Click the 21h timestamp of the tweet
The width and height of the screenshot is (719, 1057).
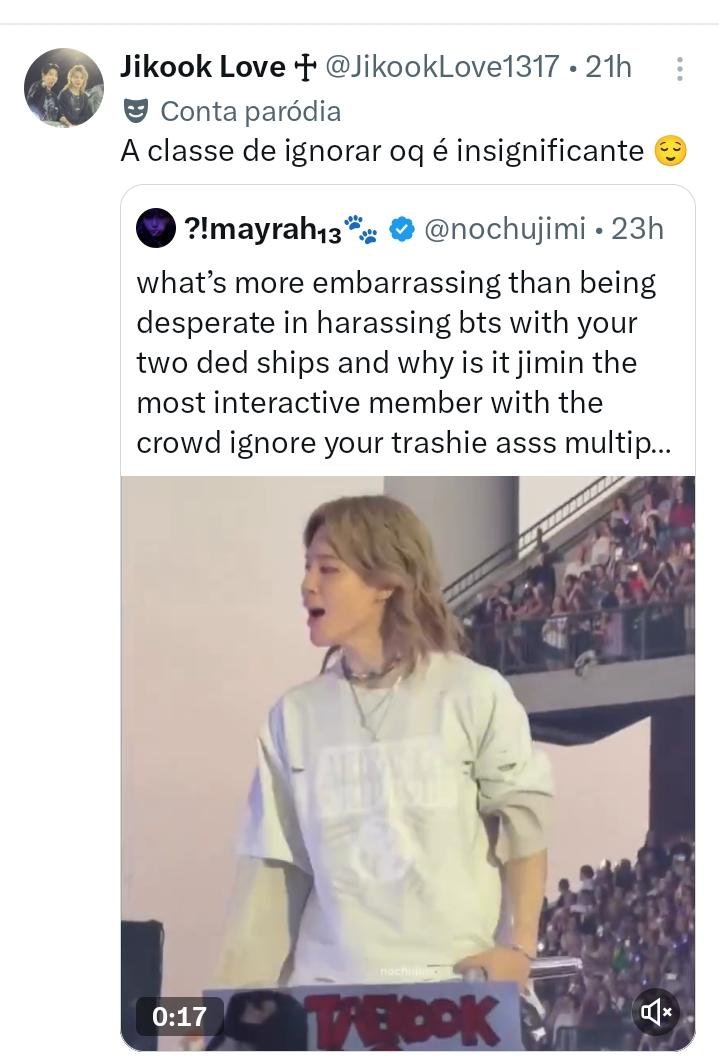click(x=608, y=67)
